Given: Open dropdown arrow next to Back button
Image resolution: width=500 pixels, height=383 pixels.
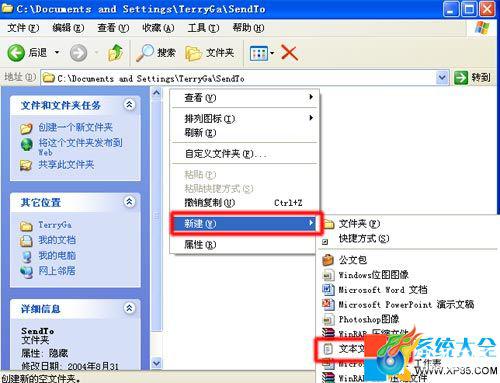Looking at the screenshot, I should tap(57, 52).
